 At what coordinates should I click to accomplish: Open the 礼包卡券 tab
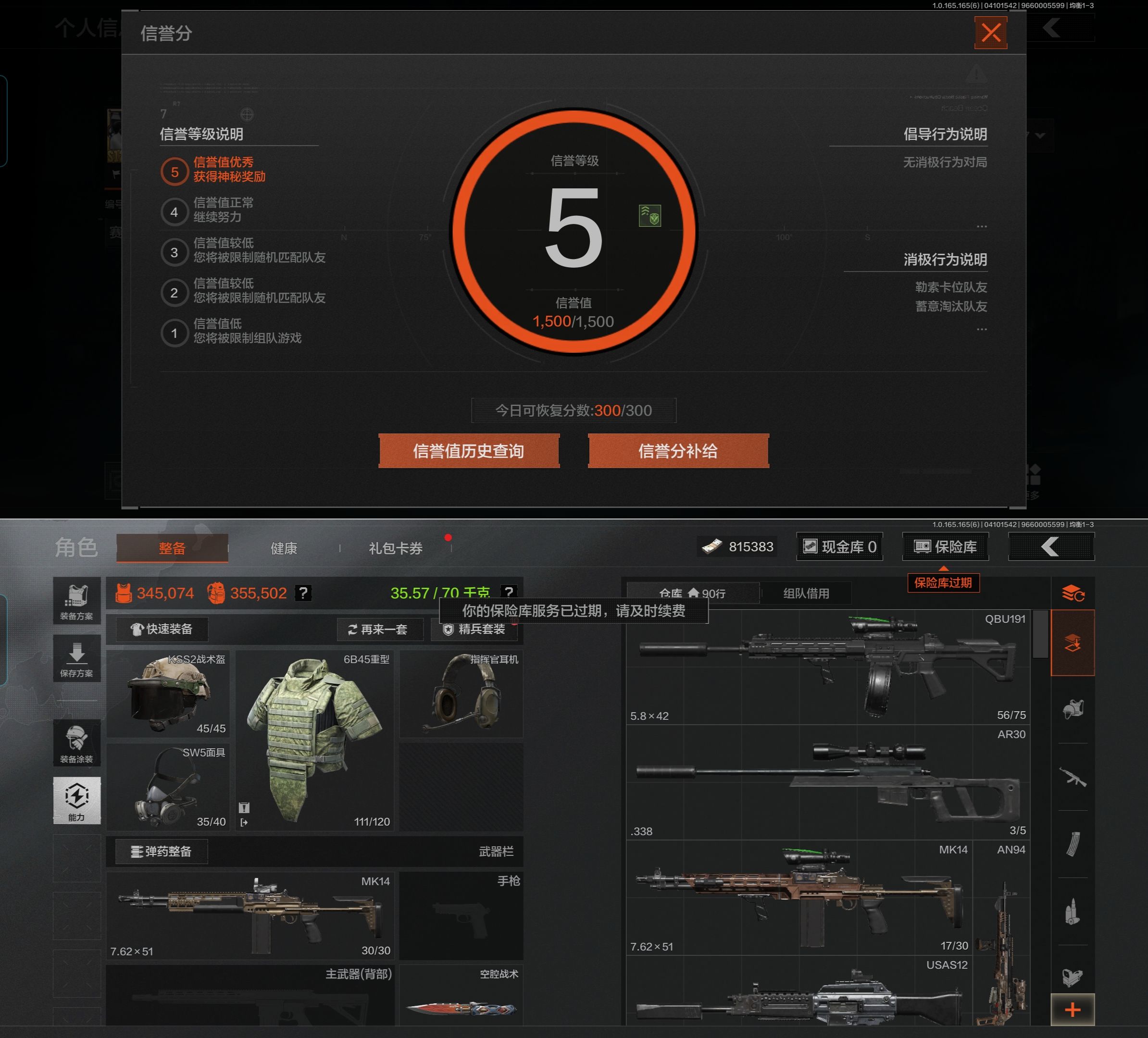(395, 548)
